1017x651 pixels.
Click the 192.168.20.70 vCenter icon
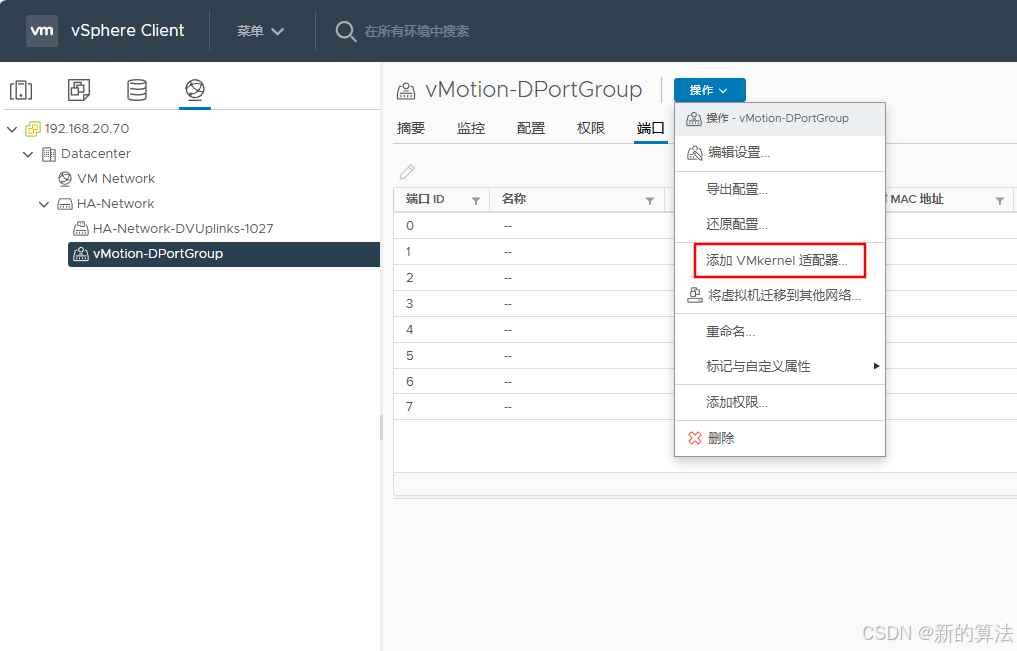pyautogui.click(x=32, y=128)
